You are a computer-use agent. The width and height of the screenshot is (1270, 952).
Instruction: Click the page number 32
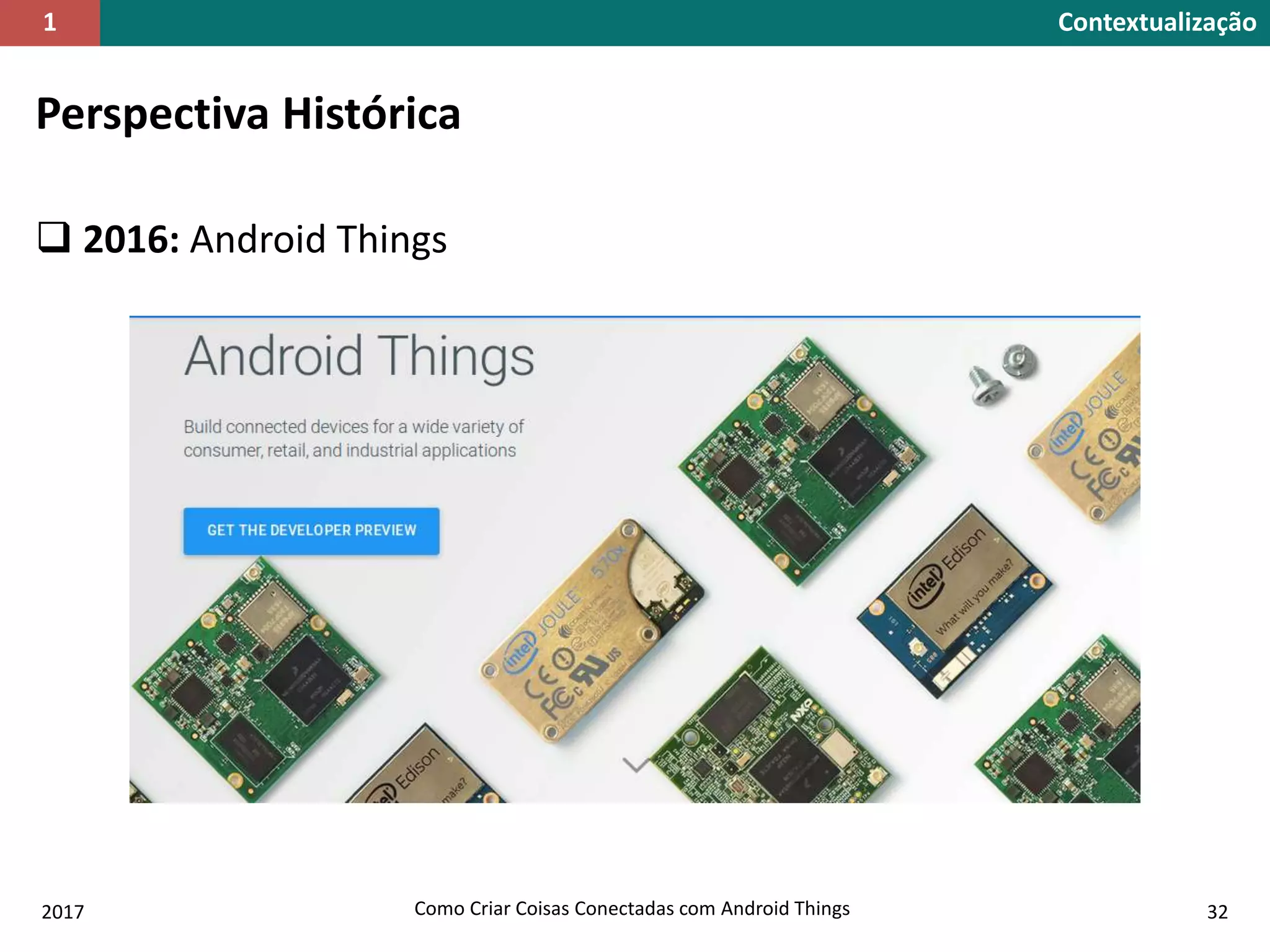pos(1217,912)
